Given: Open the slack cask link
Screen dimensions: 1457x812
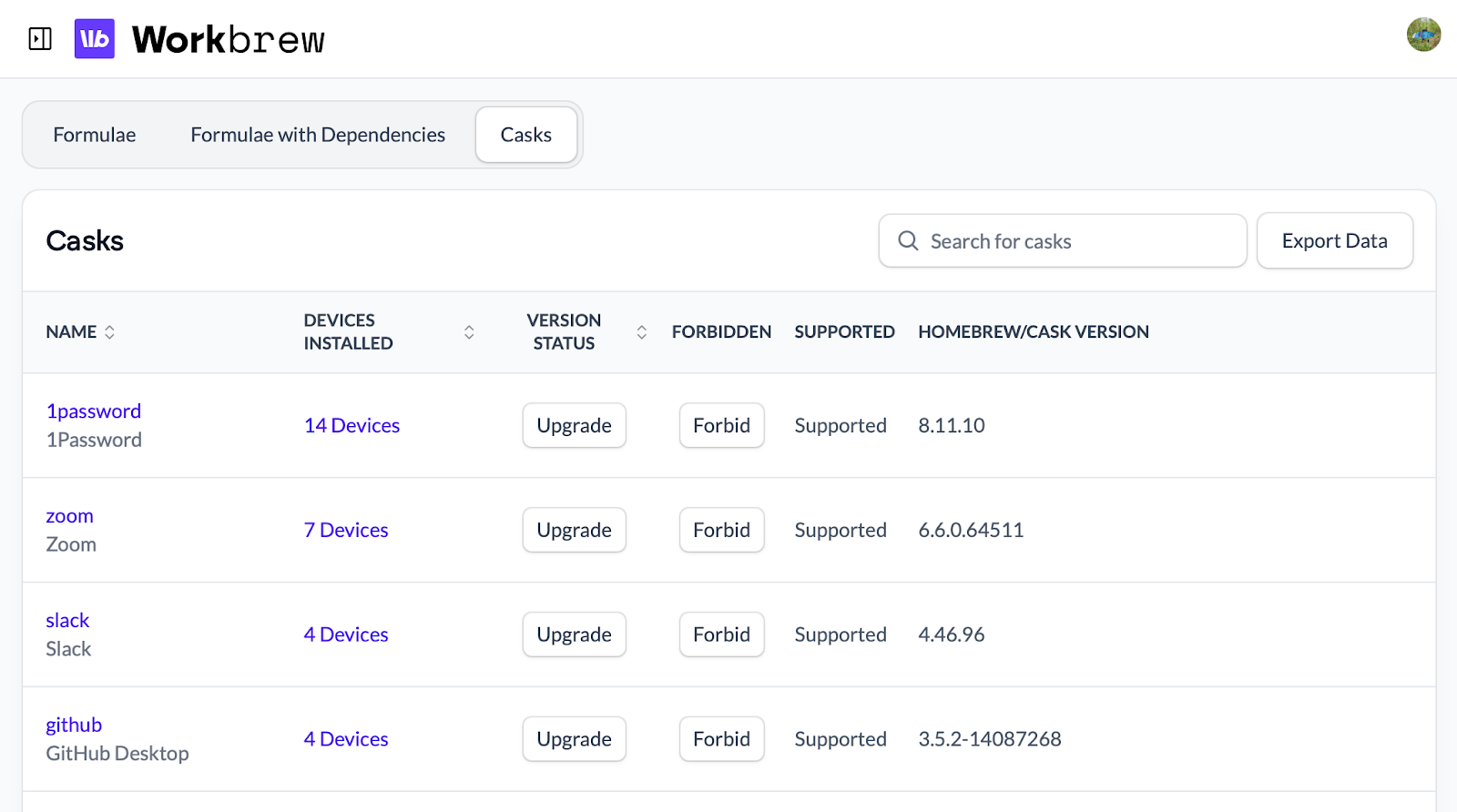Looking at the screenshot, I should coord(68,621).
